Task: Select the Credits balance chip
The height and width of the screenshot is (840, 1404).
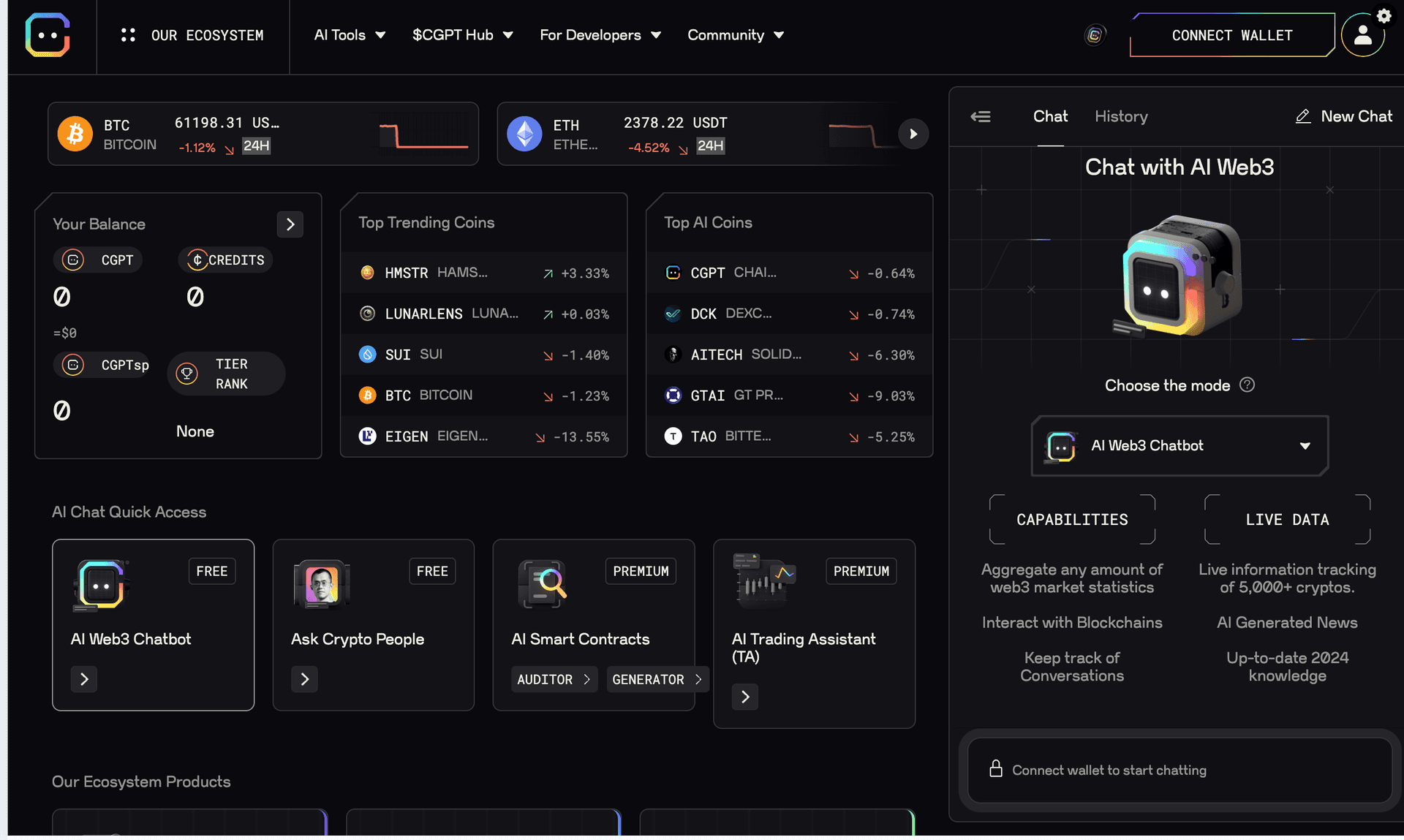Action: pos(225,260)
